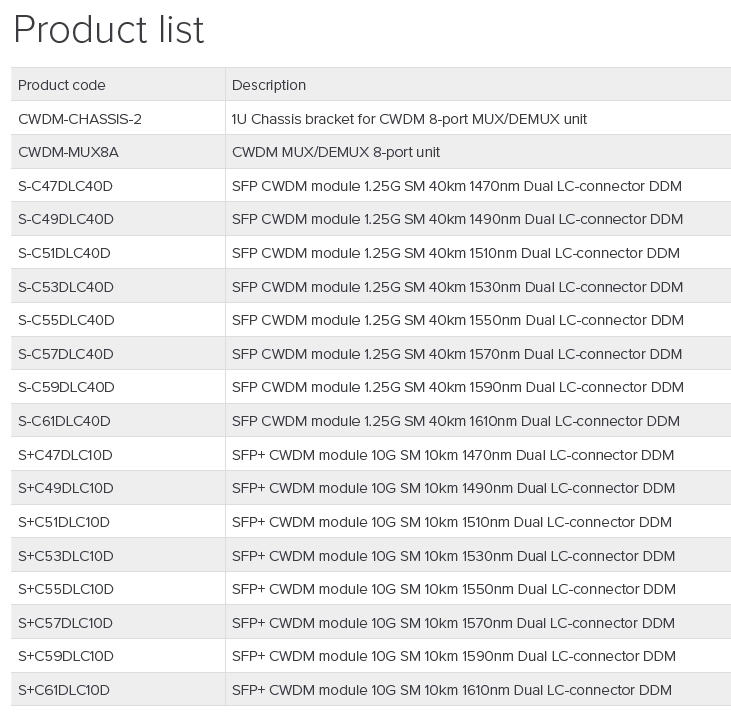
Task: Select the S+C53DLC10D code cell
Action: [x=66, y=556]
